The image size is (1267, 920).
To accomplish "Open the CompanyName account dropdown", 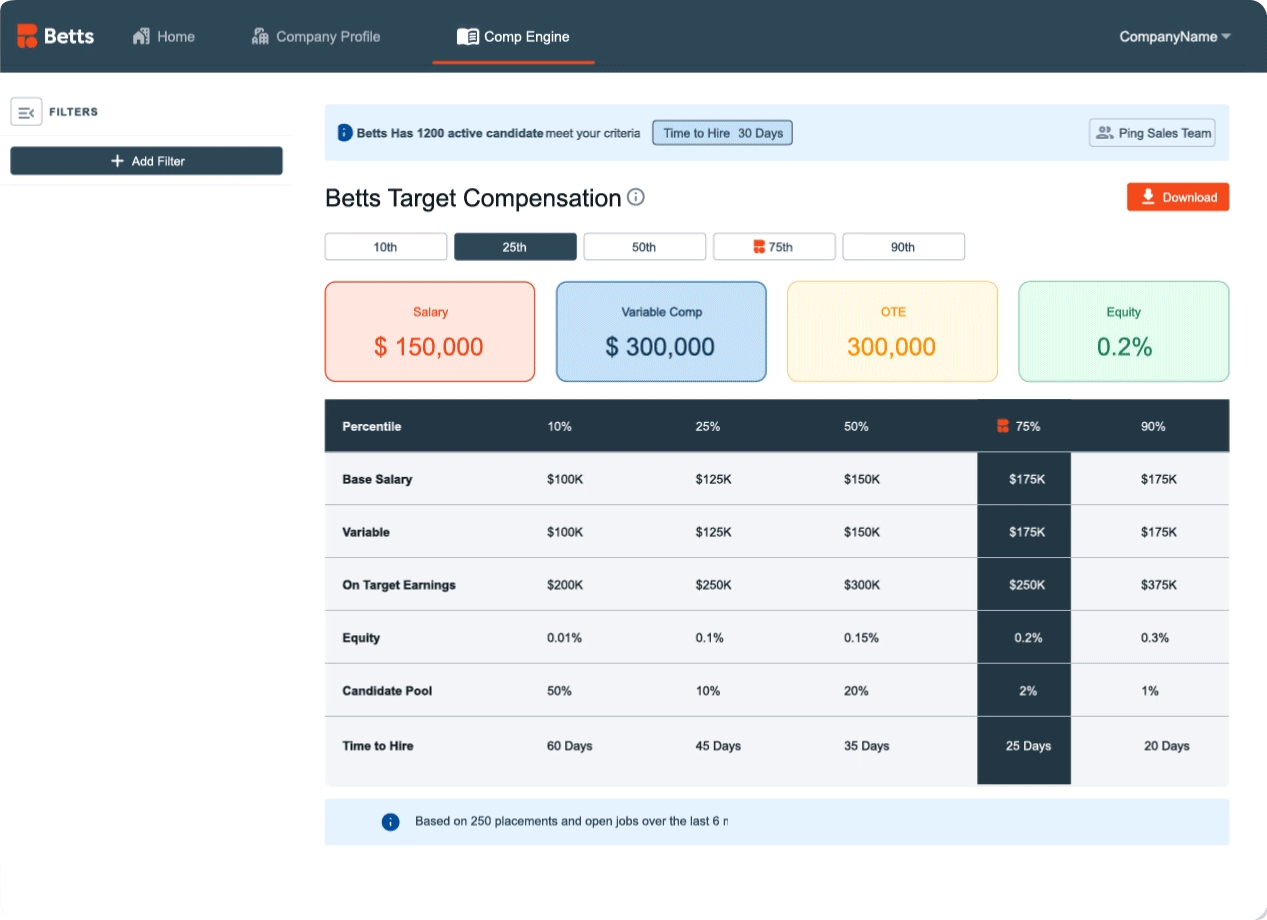I will (1174, 37).
